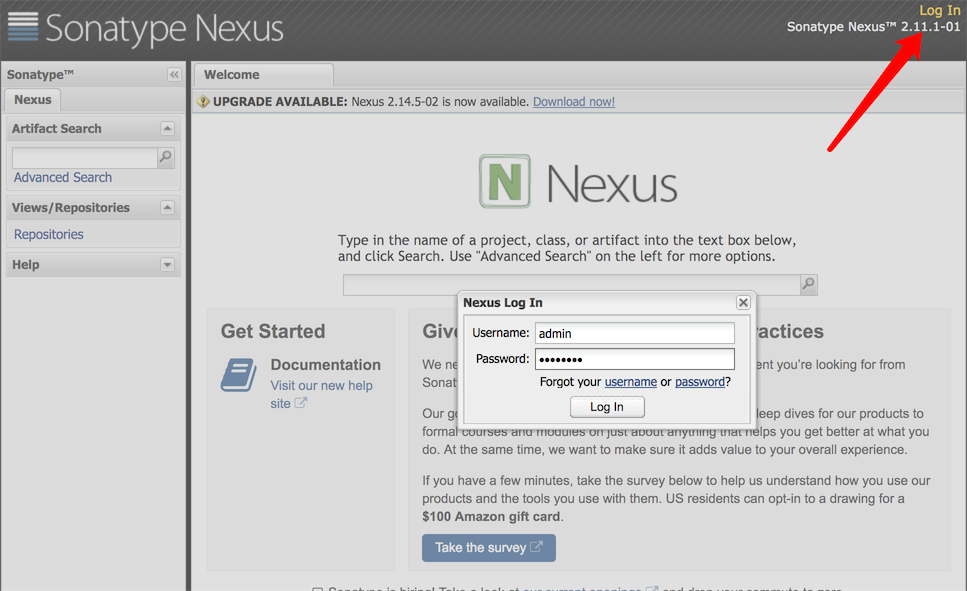
Task: Focus the Artifact Search sidebar input
Action: 85,158
